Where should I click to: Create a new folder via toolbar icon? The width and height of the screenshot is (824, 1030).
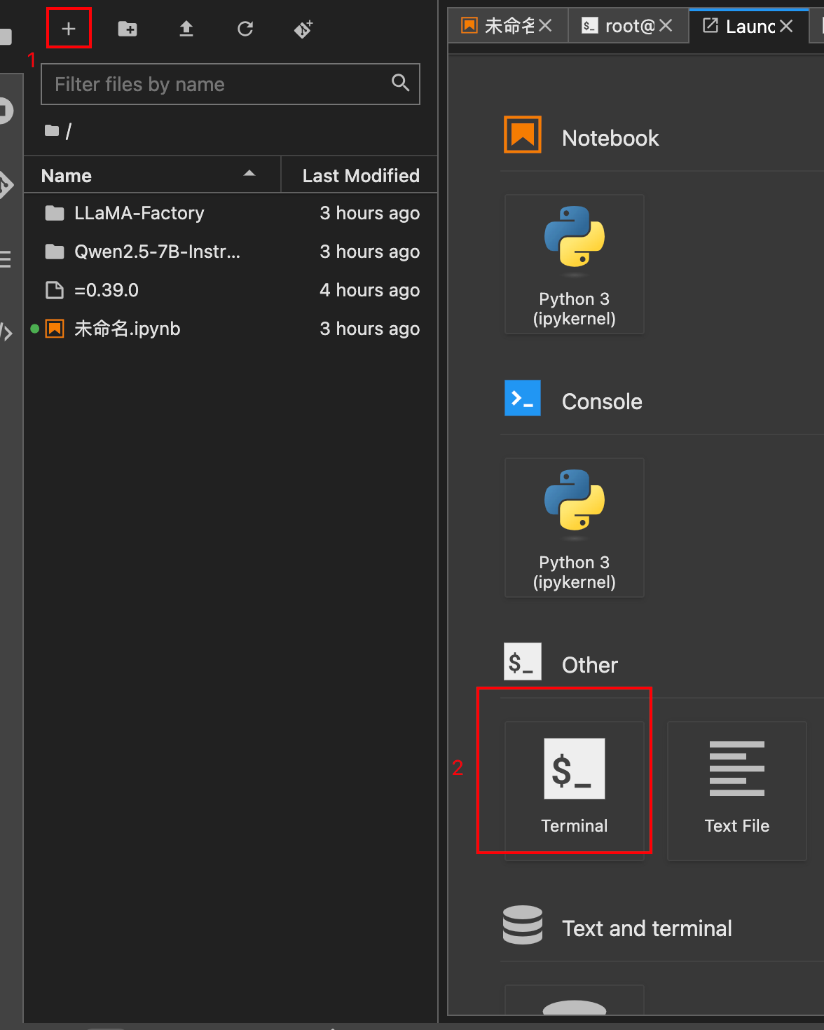coord(127,29)
